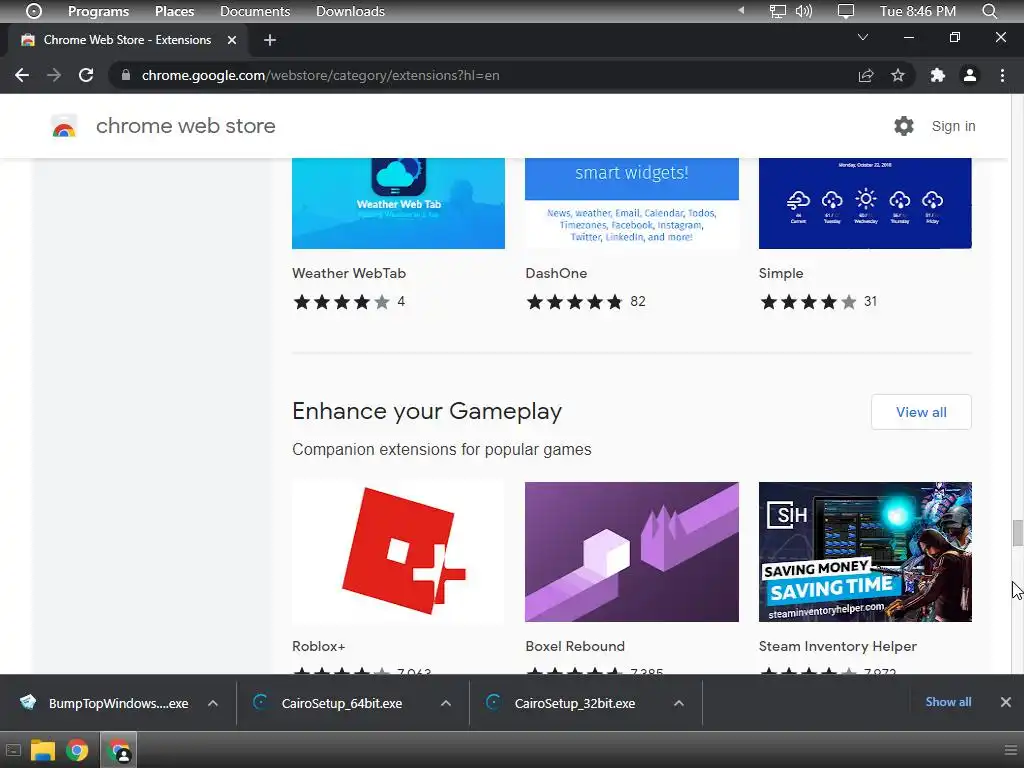This screenshot has width=1024, height=768.
Task: Open the Chrome profile avatar menu
Action: coord(970,75)
